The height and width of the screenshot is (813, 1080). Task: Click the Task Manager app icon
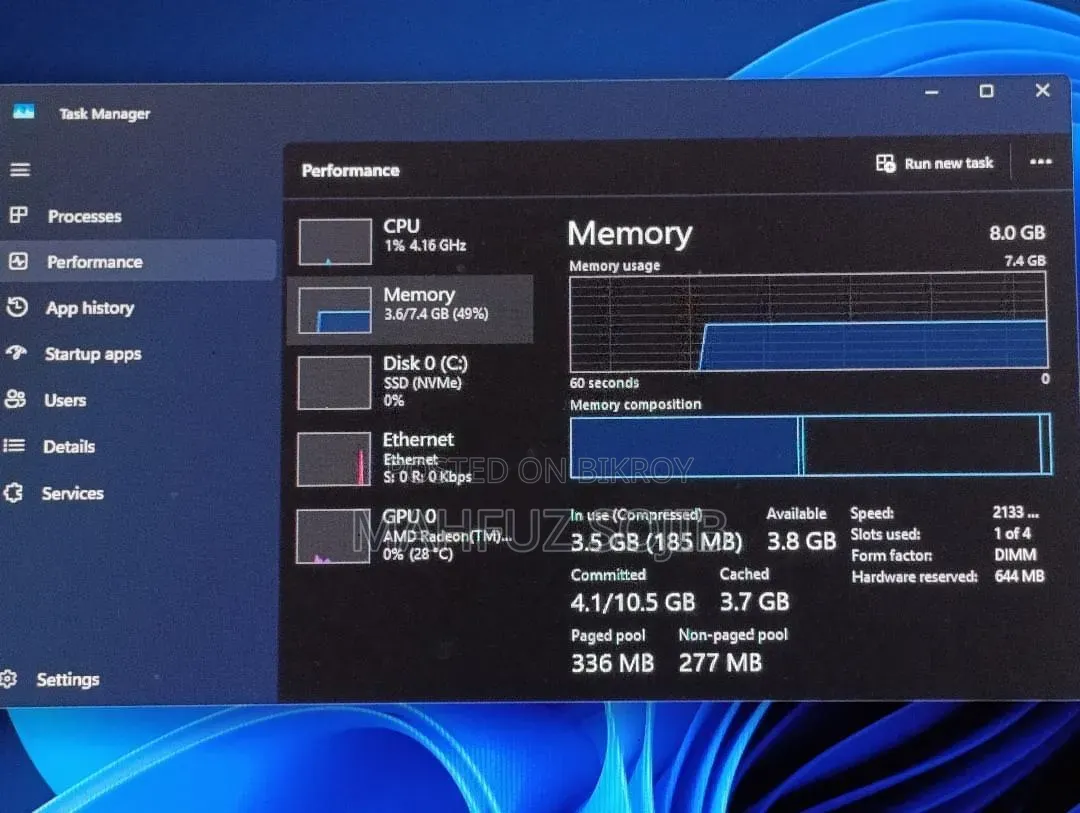pos(23,112)
